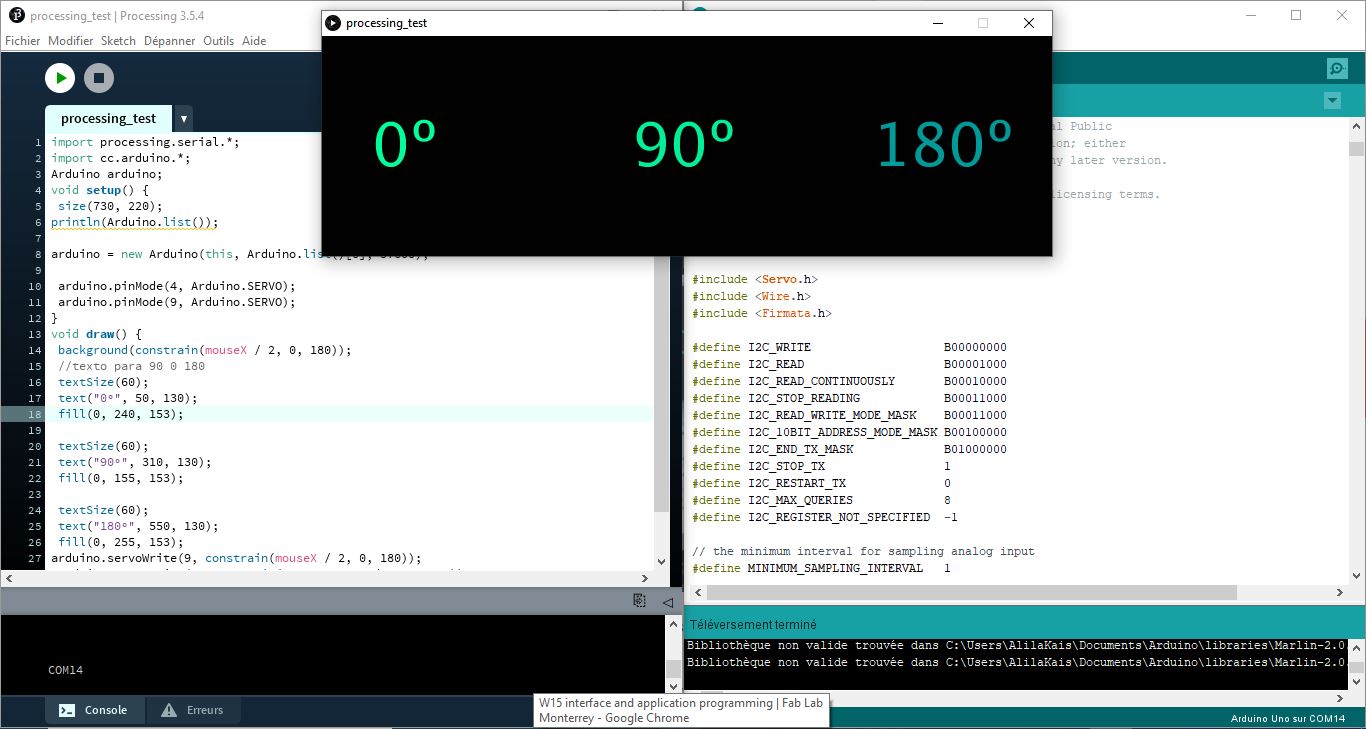Click the arduino.servoWrite(9, ...) code line
The image size is (1366, 729).
[237, 558]
